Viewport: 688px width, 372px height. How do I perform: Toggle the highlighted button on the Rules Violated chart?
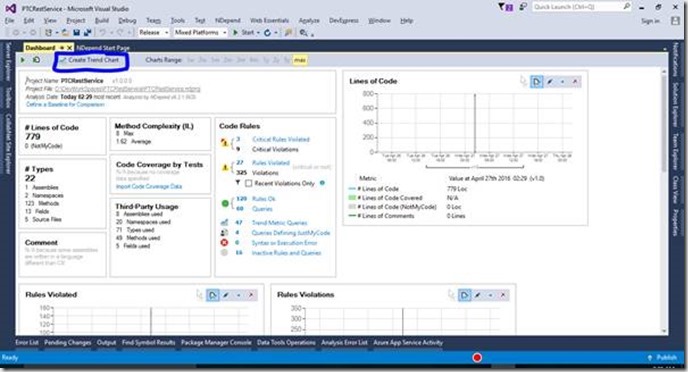point(213,295)
